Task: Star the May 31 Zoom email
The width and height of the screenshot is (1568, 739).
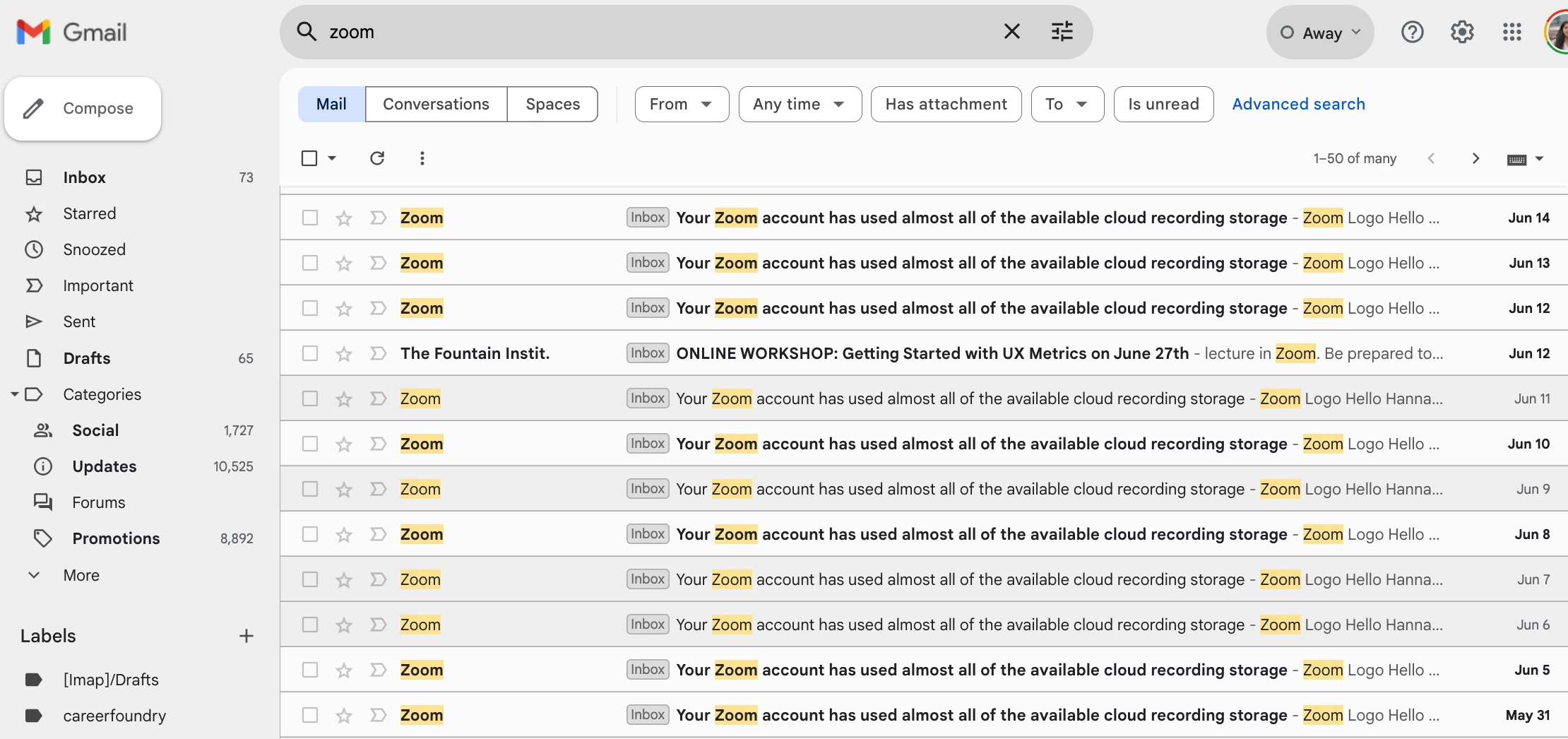Action: click(343, 716)
